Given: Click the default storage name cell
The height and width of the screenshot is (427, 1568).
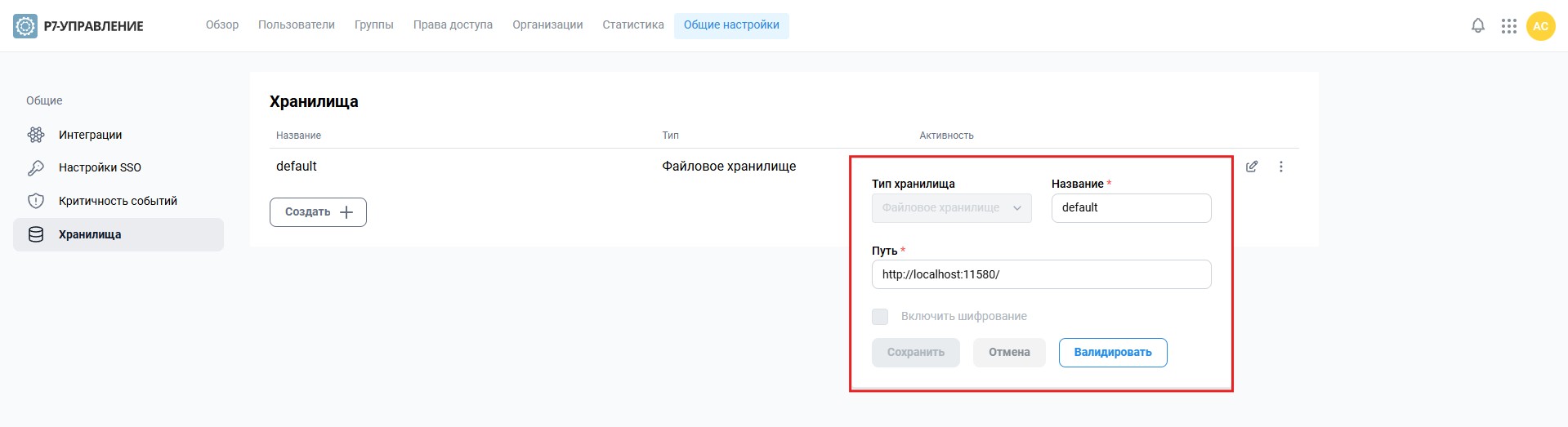Looking at the screenshot, I should [297, 167].
